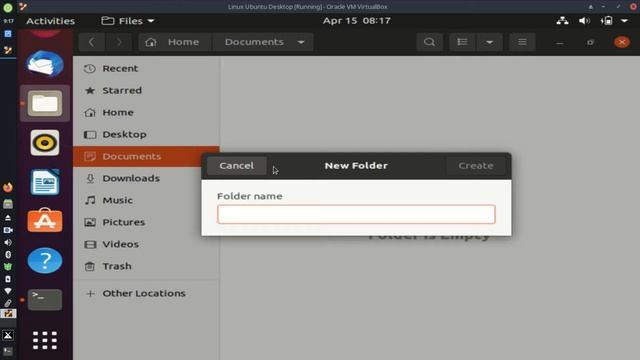The height and width of the screenshot is (360, 640).
Task: Click the Home path bar button
Action: 175,42
